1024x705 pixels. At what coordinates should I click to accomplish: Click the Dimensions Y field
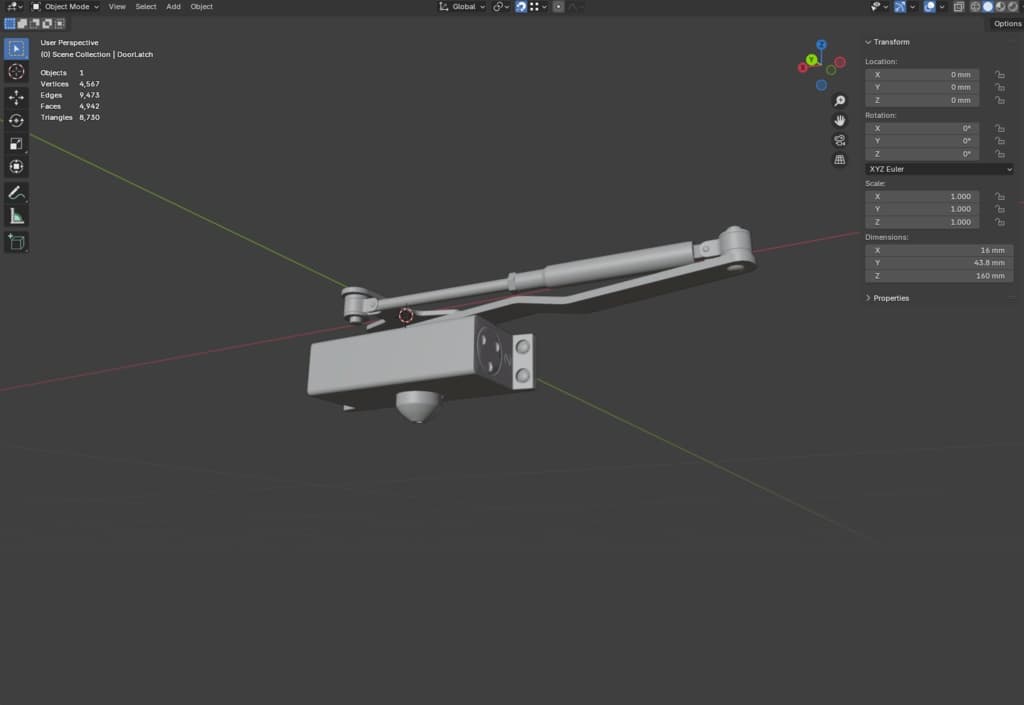938,263
